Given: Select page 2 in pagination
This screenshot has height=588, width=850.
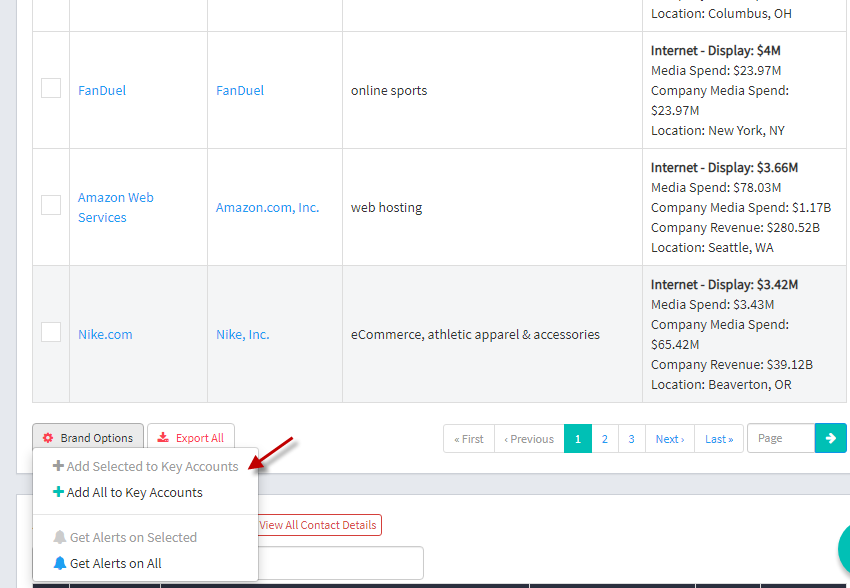Looking at the screenshot, I should [605, 439].
